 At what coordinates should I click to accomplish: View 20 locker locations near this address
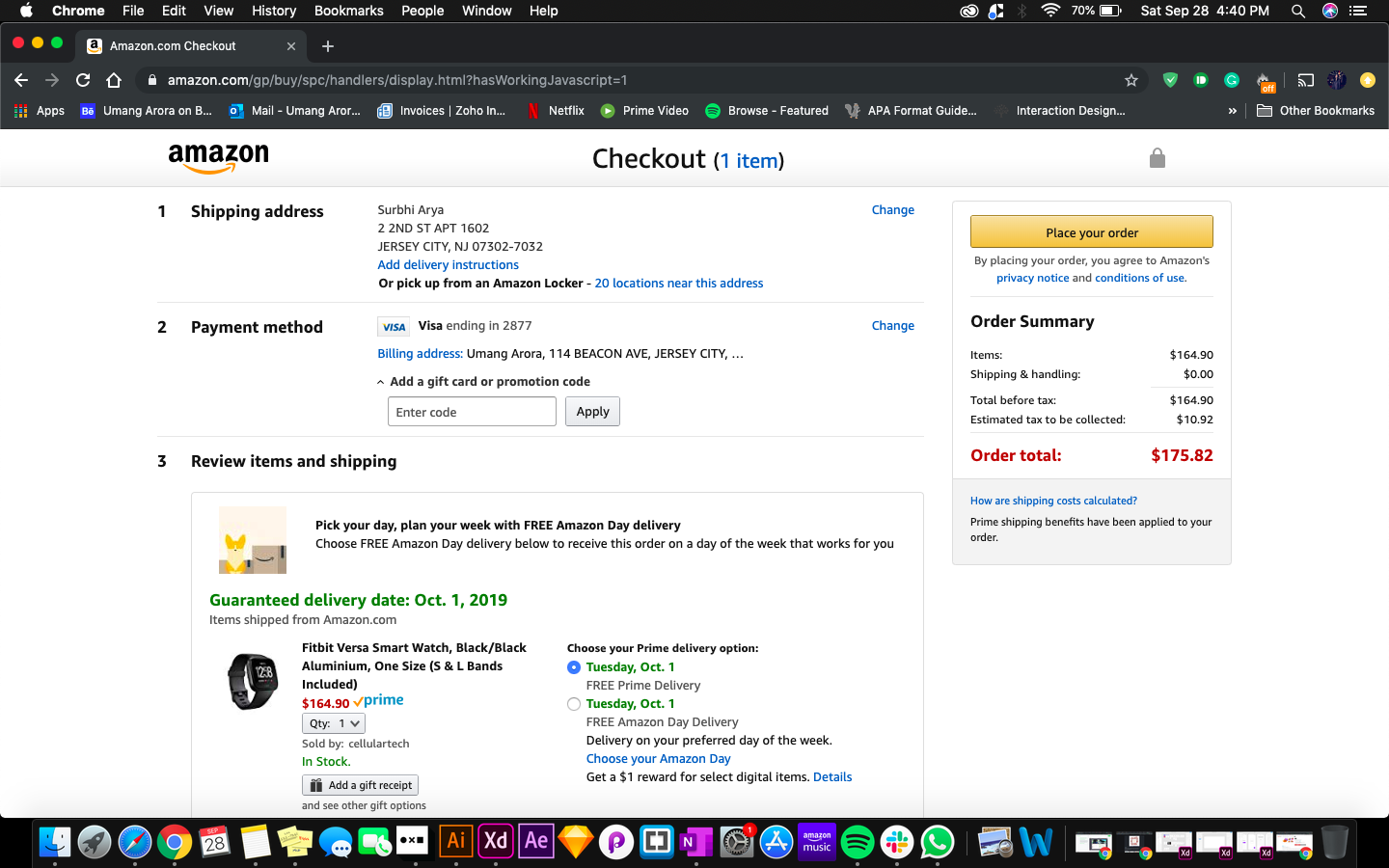tap(679, 284)
